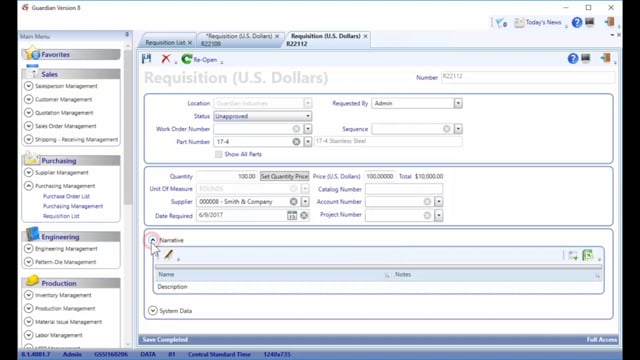Delete requisition using the red X icon
Image resolution: width=640 pixels, height=360 pixels.
(x=166, y=59)
